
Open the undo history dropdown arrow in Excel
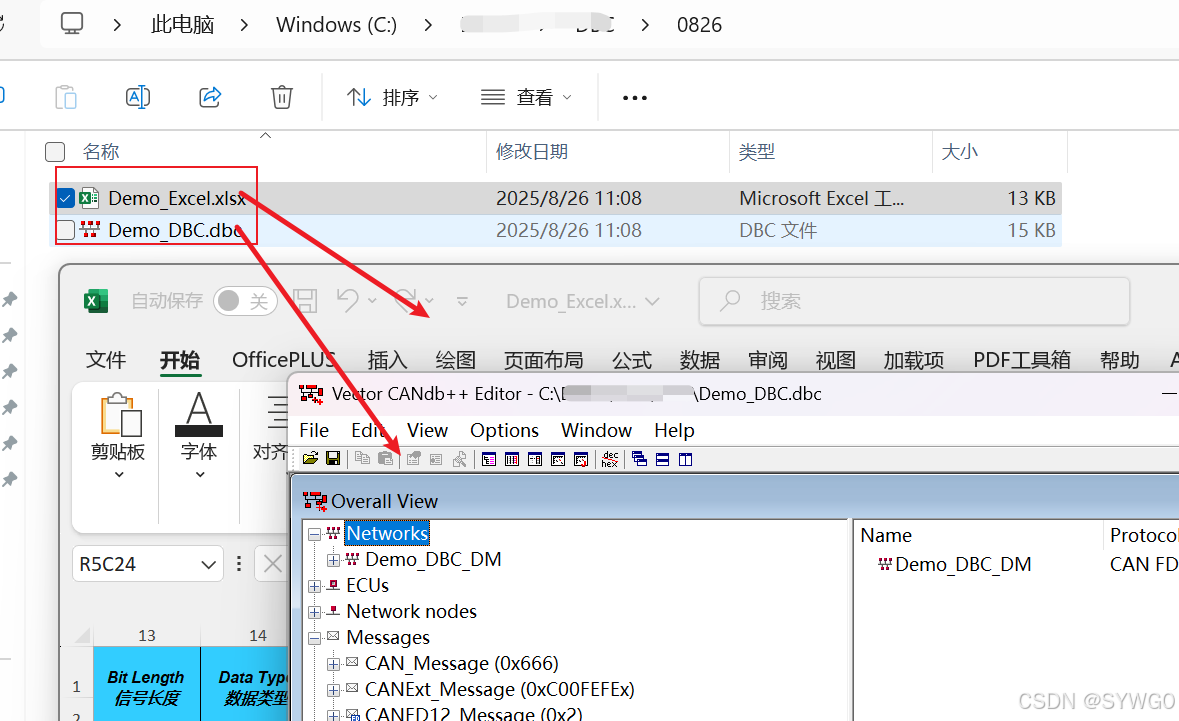pyautogui.click(x=372, y=301)
